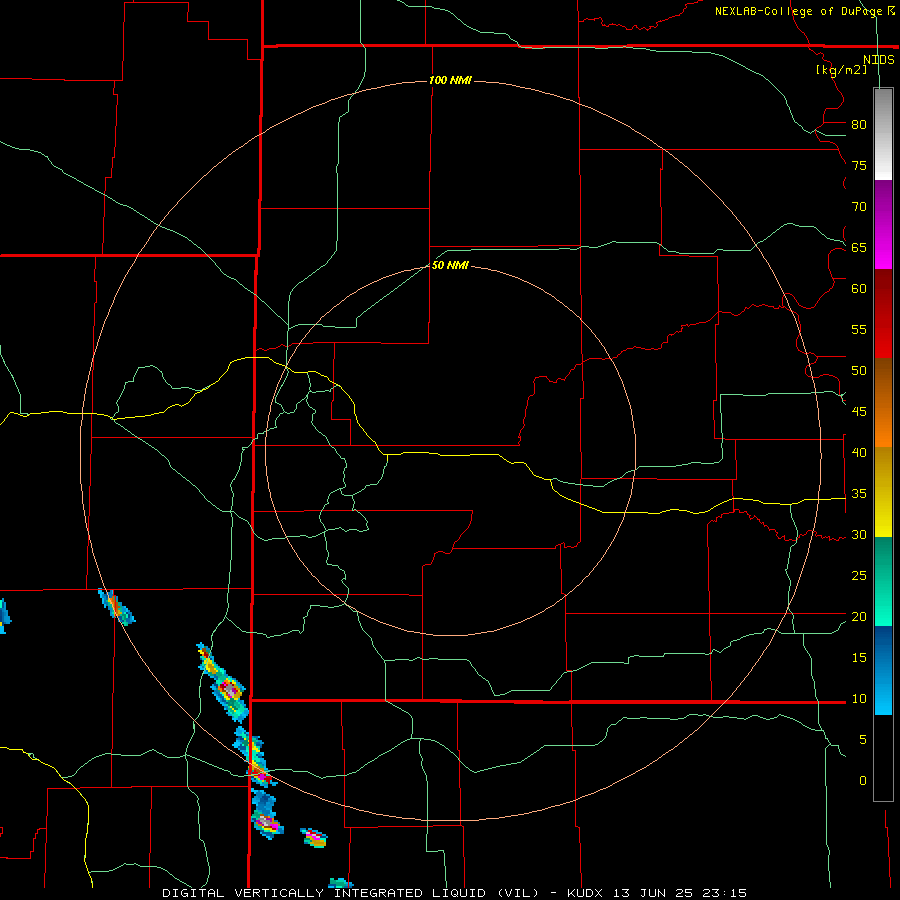Viewport: 900px width, 900px height.
Task: Click the 0 value on the color scale
Action: point(863,781)
